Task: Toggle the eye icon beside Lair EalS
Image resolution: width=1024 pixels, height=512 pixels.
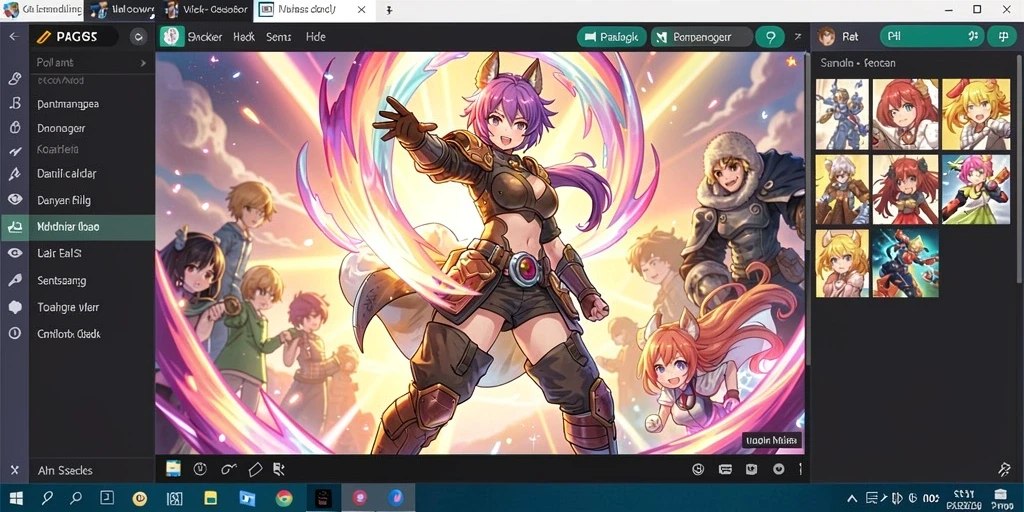Action: click(14, 253)
